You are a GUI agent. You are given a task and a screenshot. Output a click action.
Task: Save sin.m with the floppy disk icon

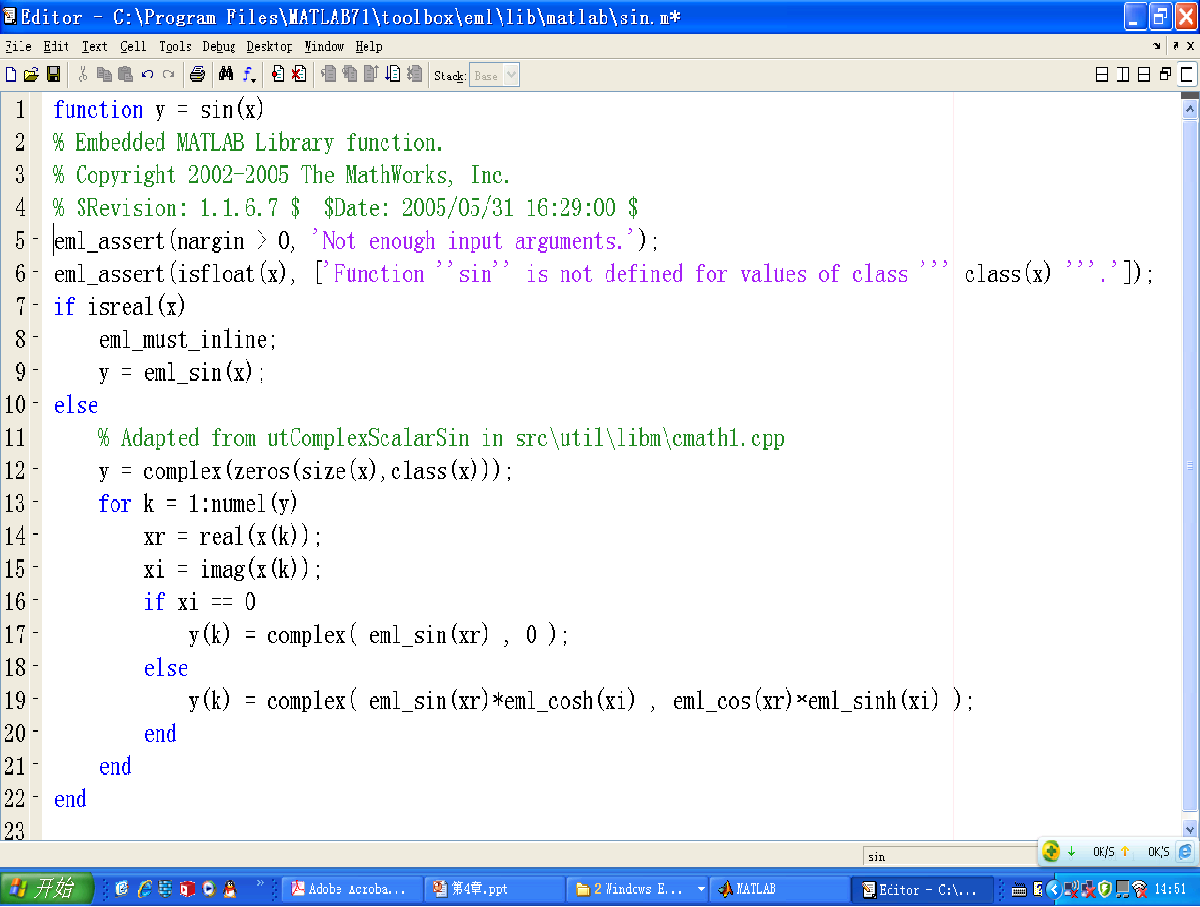tap(53, 75)
